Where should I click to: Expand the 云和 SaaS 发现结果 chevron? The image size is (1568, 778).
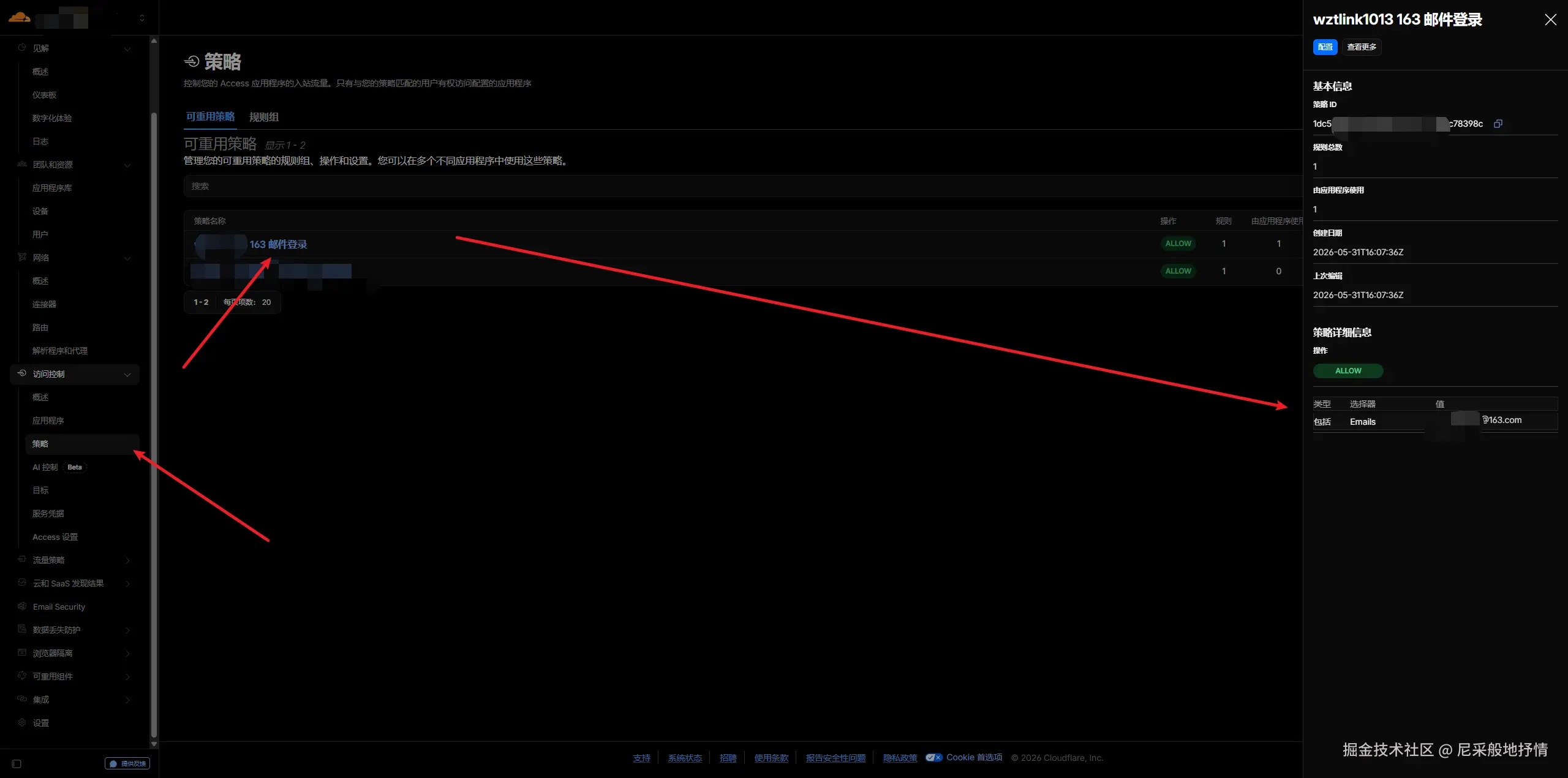pyautogui.click(x=127, y=583)
